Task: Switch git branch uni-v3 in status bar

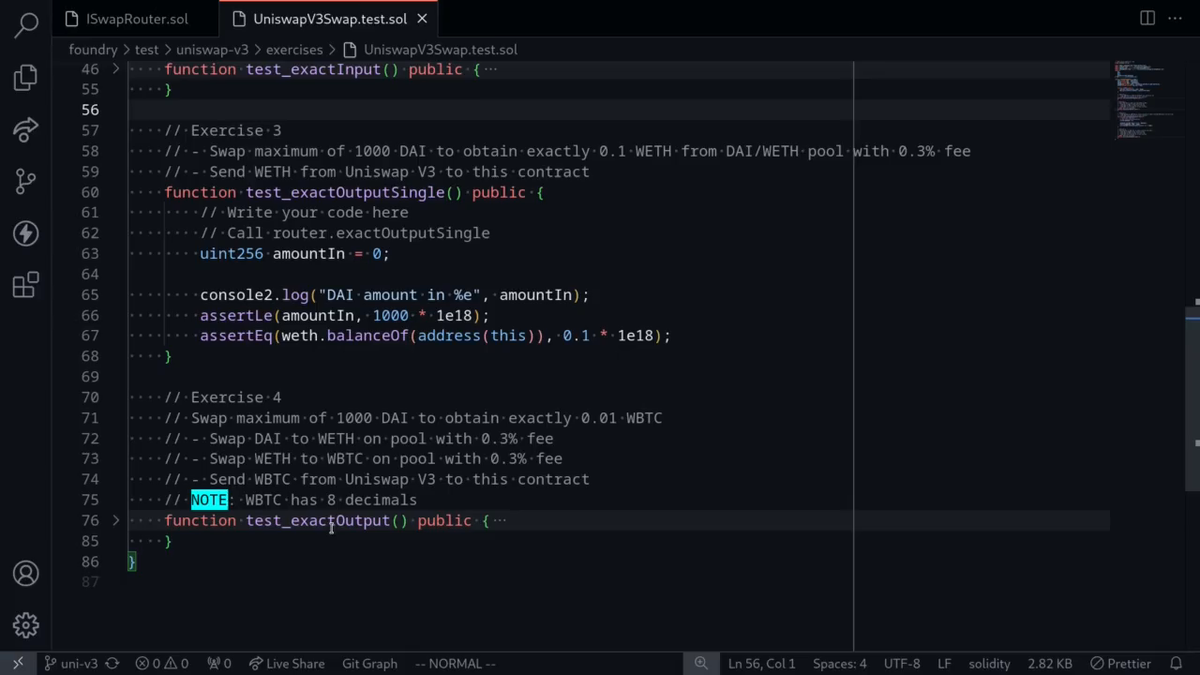Action: (x=71, y=663)
